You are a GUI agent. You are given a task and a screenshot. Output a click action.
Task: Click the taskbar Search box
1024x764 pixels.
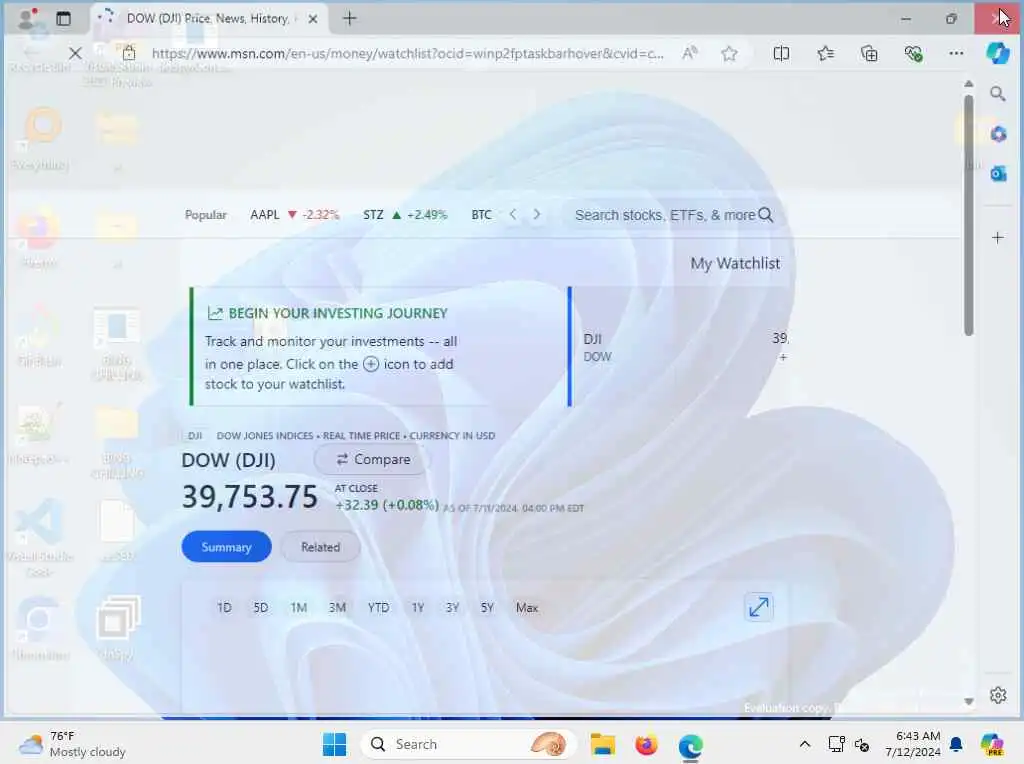pyautogui.click(x=468, y=744)
